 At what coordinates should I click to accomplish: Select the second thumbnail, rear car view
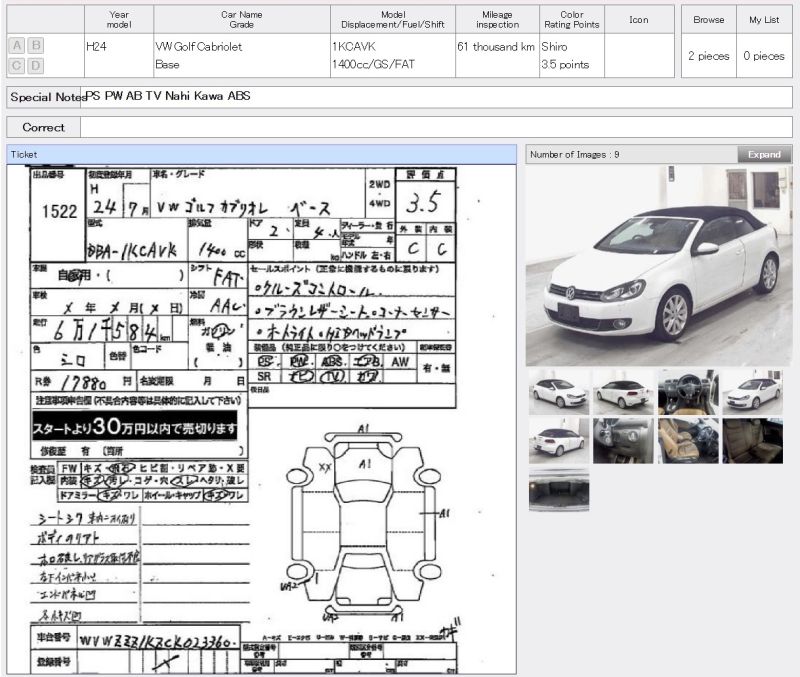623,392
